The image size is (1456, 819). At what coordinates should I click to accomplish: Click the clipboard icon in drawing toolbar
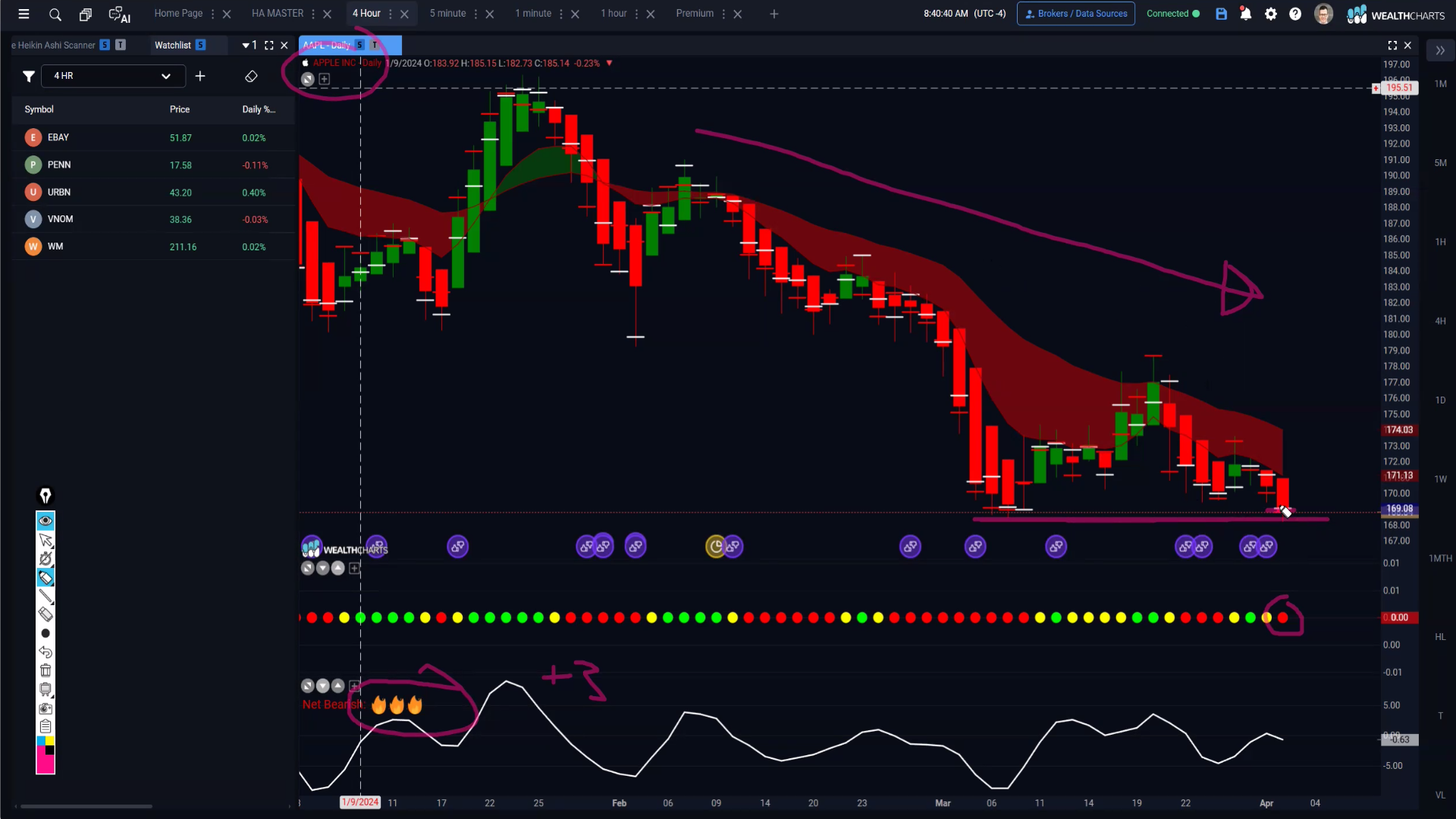click(45, 726)
